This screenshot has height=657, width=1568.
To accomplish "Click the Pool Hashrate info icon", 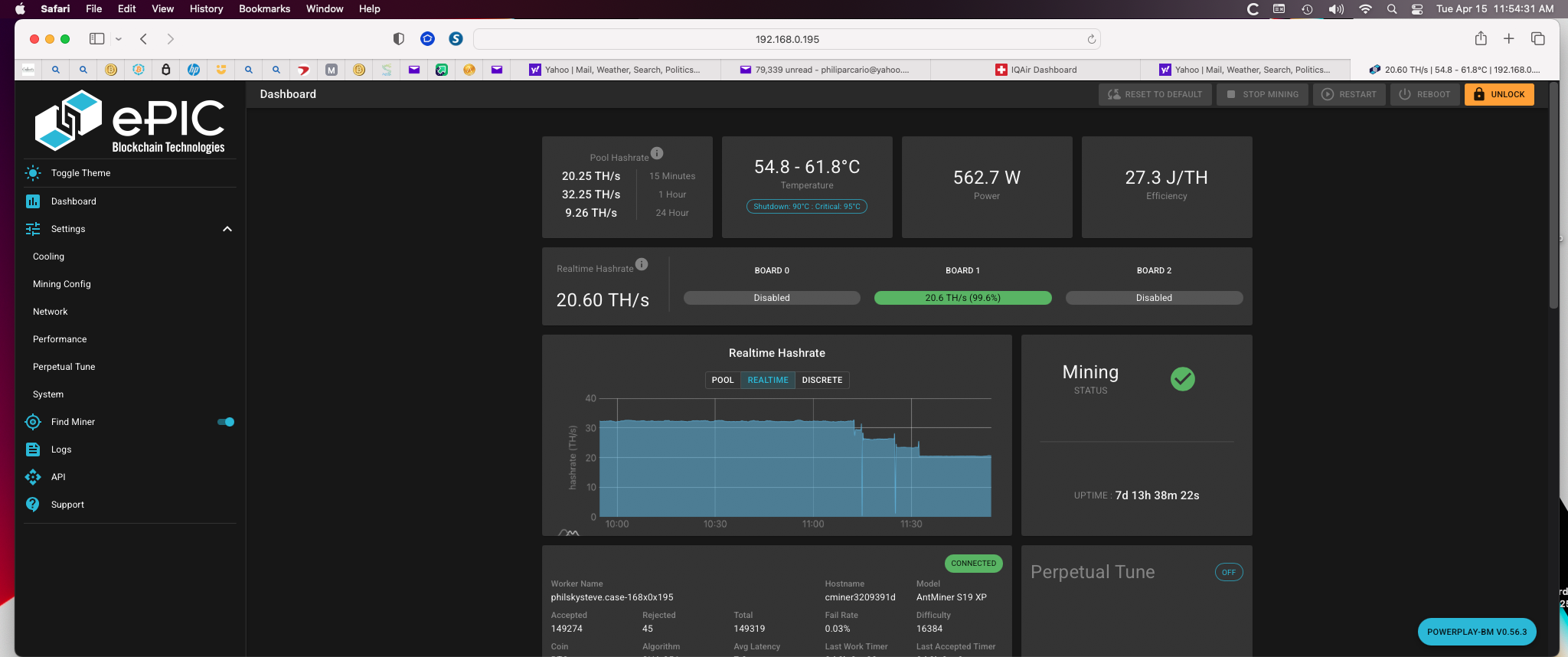I will coord(657,153).
